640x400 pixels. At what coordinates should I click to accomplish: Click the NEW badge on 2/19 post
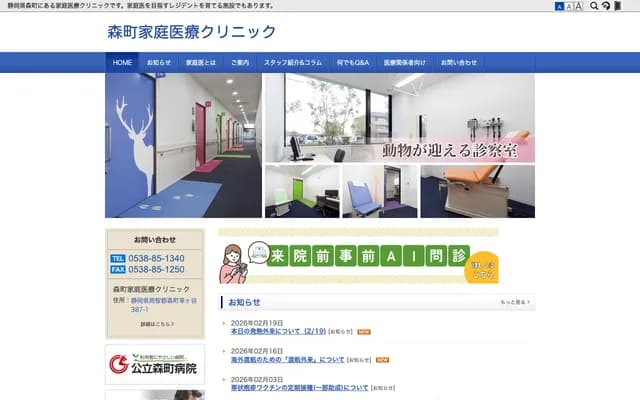pos(364,332)
